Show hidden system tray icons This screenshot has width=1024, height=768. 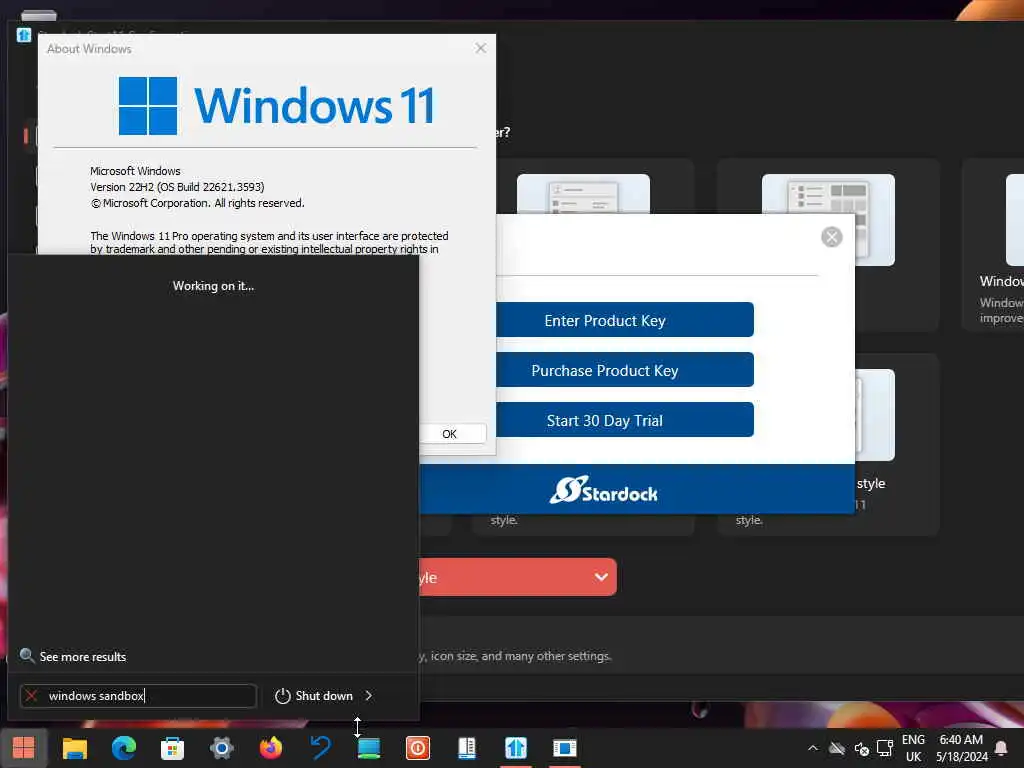(x=812, y=748)
